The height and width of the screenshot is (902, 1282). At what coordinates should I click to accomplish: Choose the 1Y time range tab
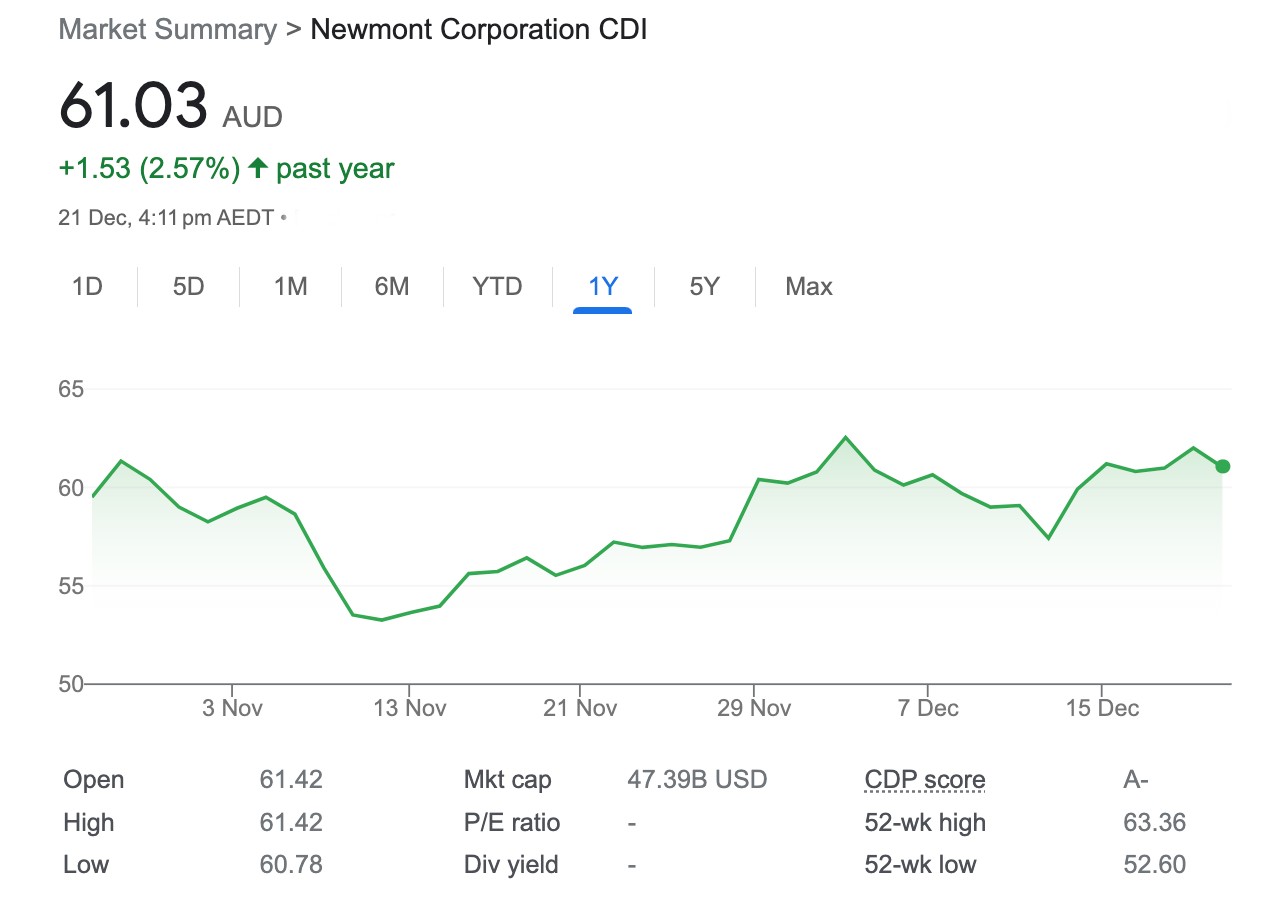pyautogui.click(x=603, y=287)
